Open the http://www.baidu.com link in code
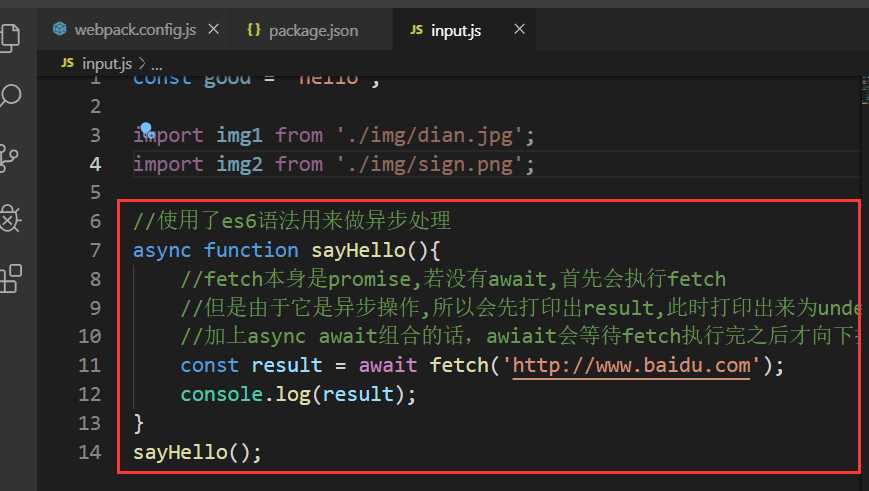Viewport: 869px width, 491px height. click(x=632, y=366)
